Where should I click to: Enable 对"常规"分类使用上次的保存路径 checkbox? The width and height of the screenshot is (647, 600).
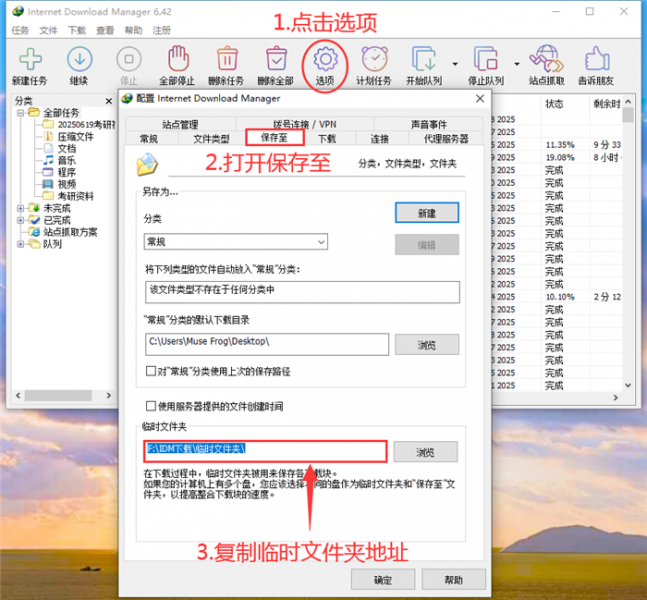tap(151, 372)
